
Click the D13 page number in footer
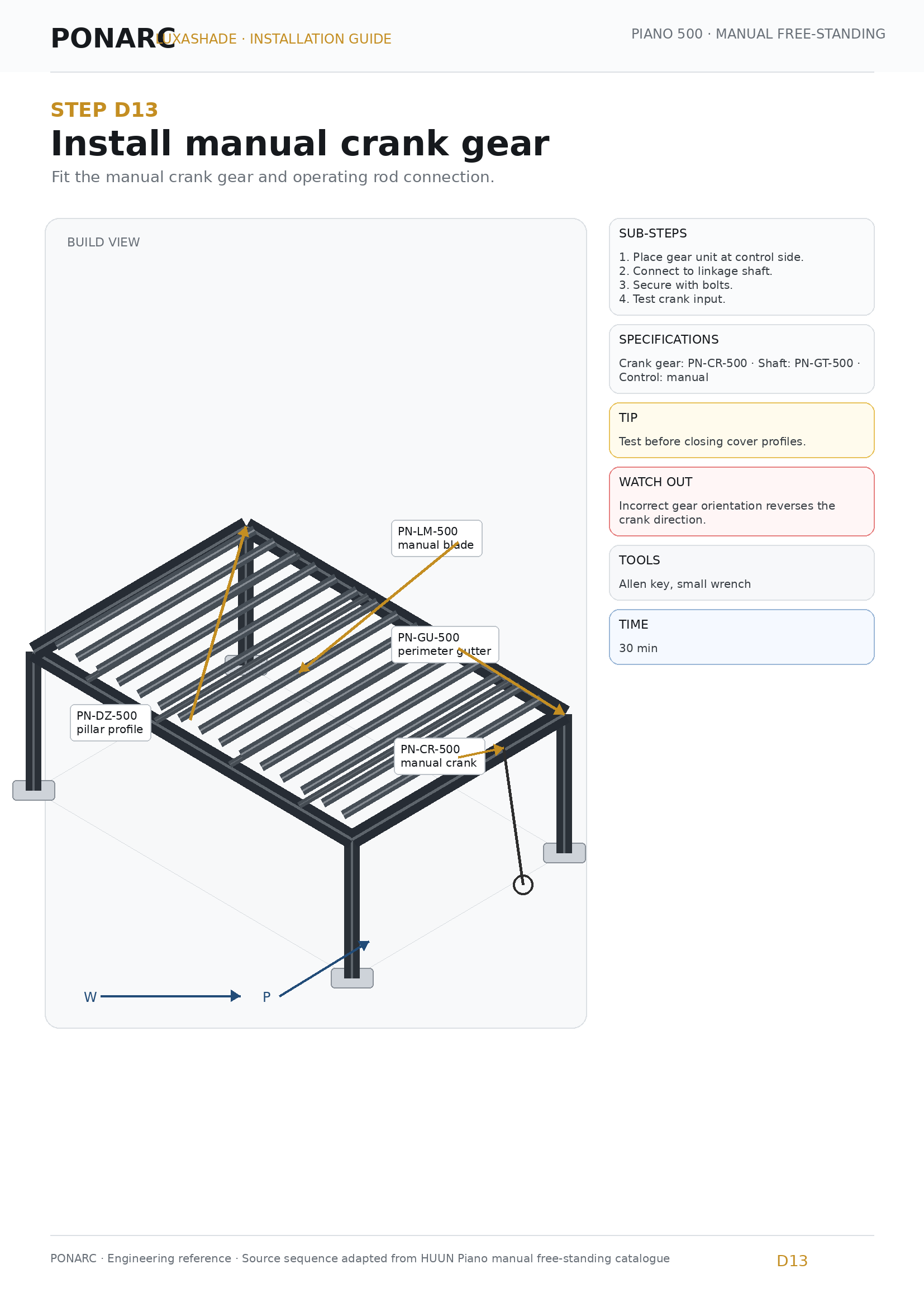click(792, 1260)
